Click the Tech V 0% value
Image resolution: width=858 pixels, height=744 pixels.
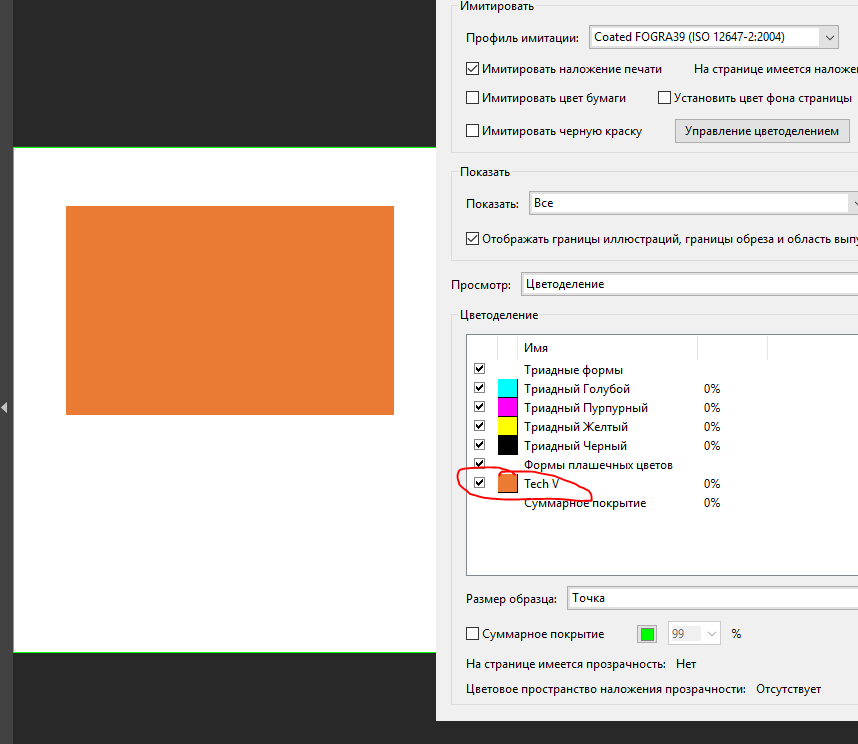(712, 484)
